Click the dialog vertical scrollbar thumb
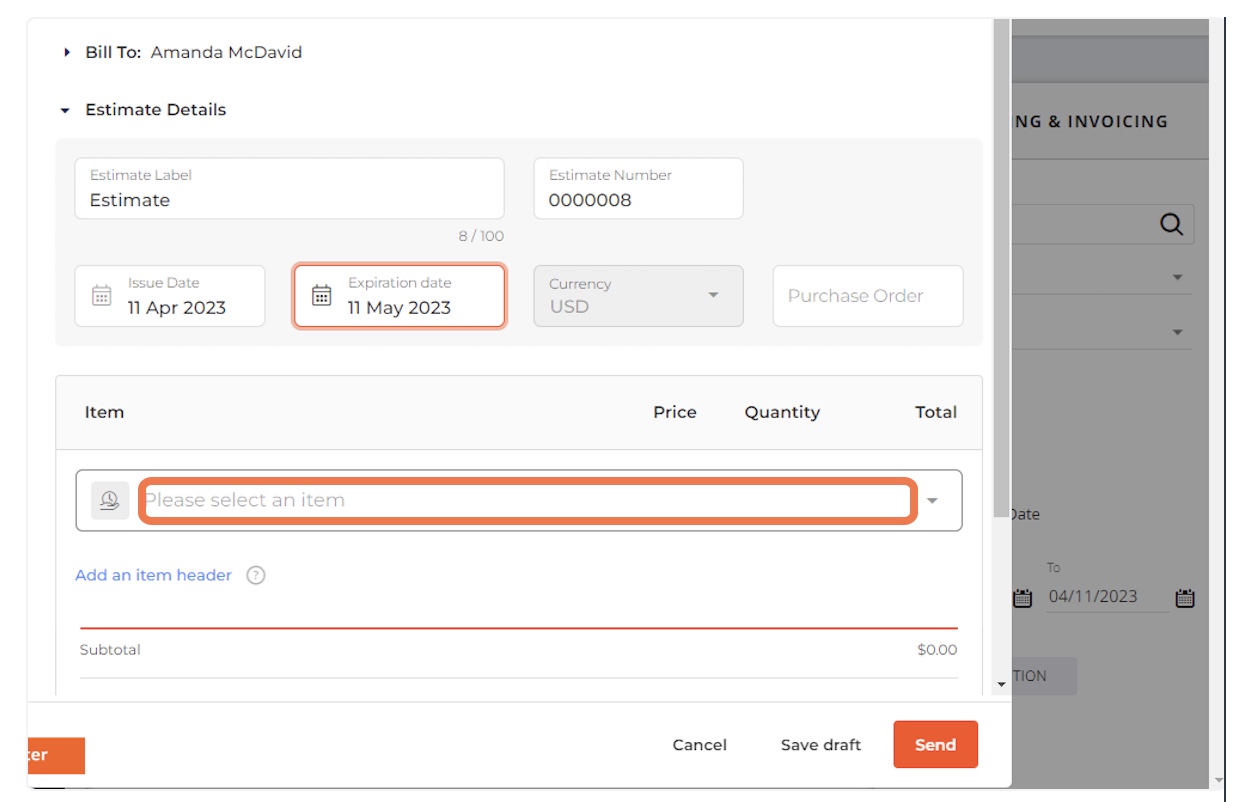 coord(1002,268)
